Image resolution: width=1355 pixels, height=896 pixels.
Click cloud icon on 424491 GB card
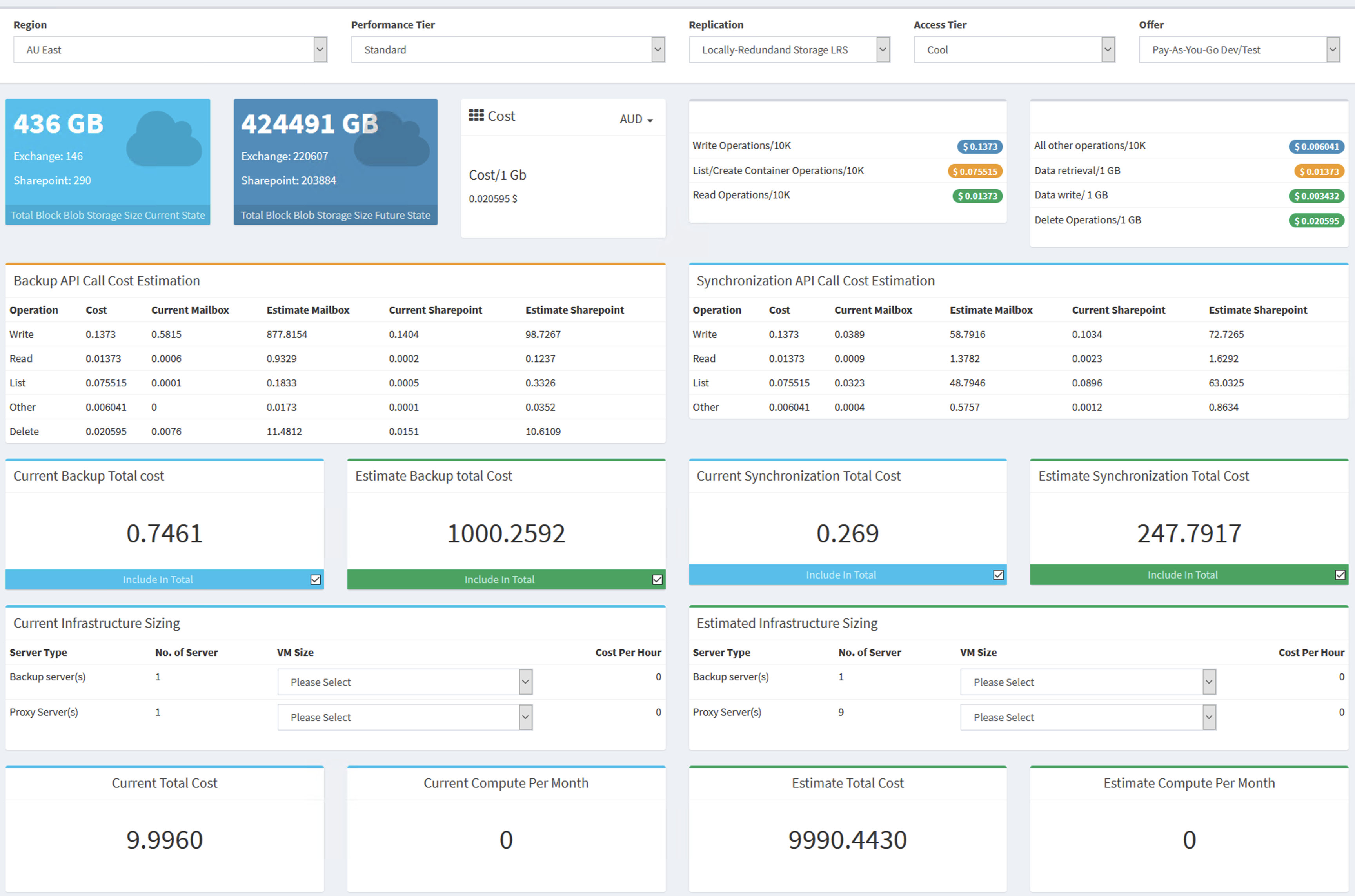click(392, 139)
